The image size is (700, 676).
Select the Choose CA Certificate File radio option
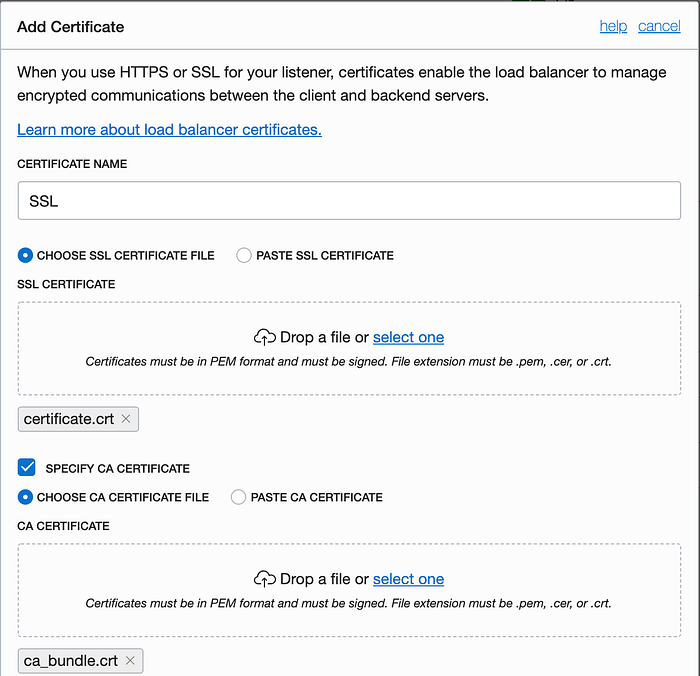(25, 497)
